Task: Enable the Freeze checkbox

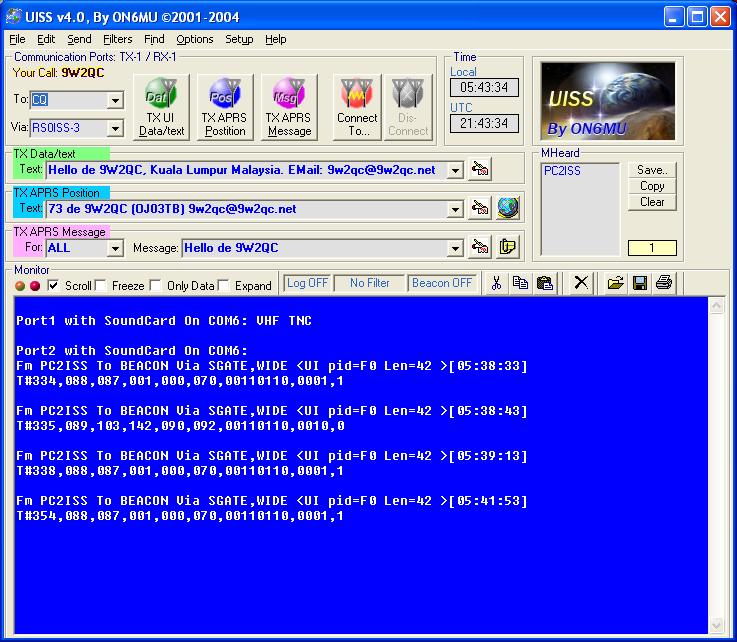Action: 101,285
